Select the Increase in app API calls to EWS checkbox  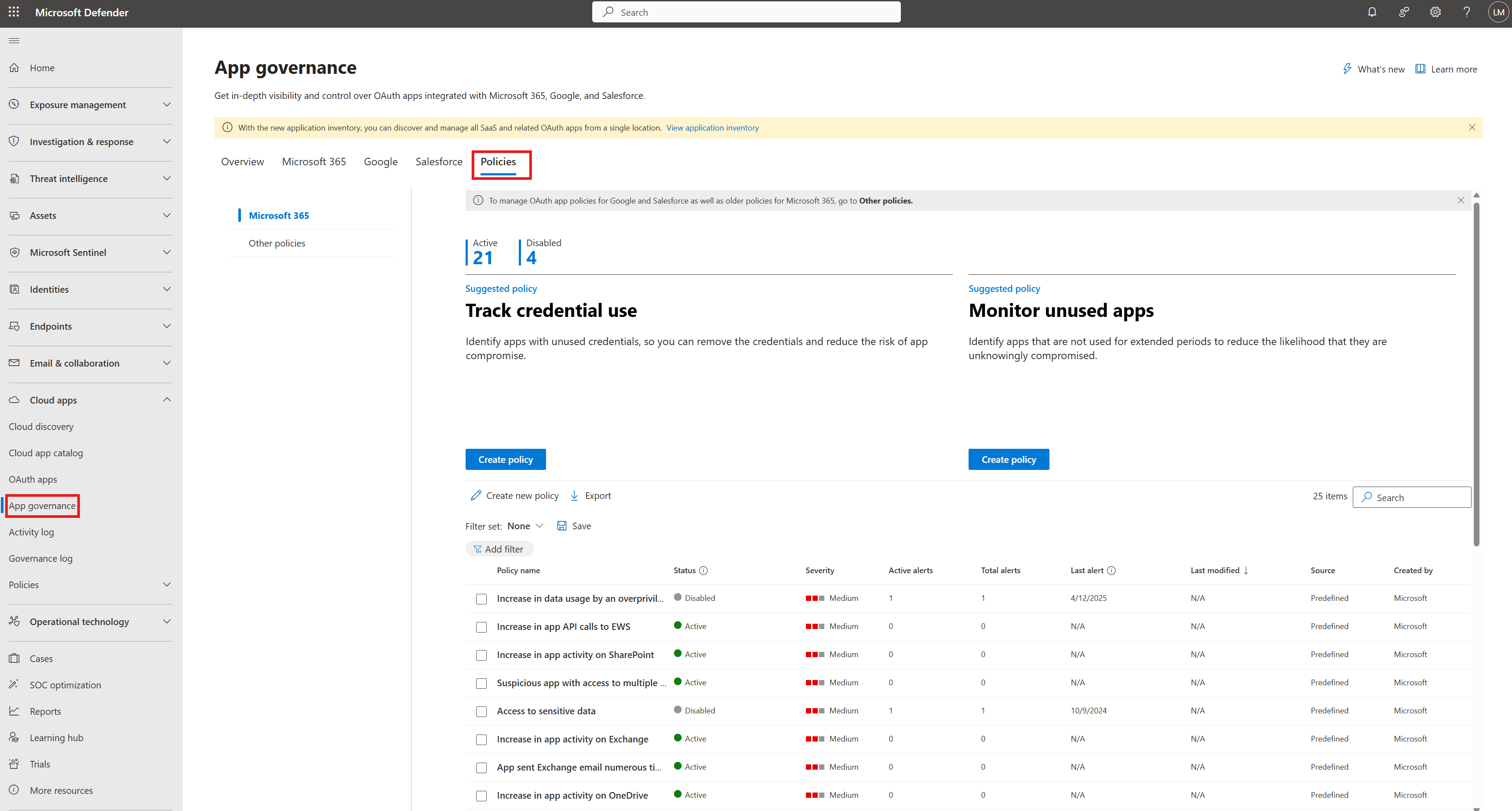[481, 627]
